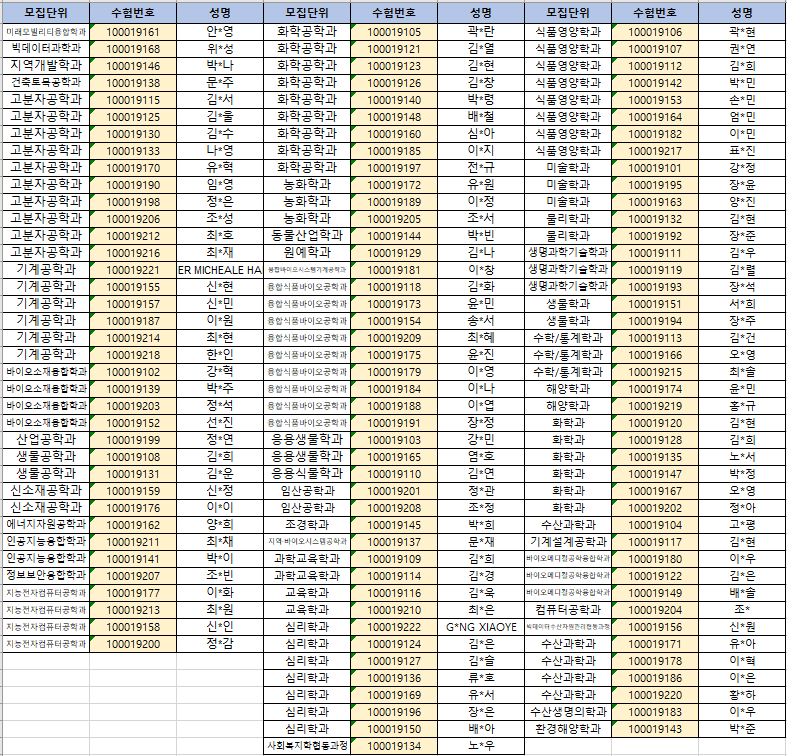Screen dimensions: 787x756
Task: Click the 동물산업학과 cell
Action: click(307, 236)
